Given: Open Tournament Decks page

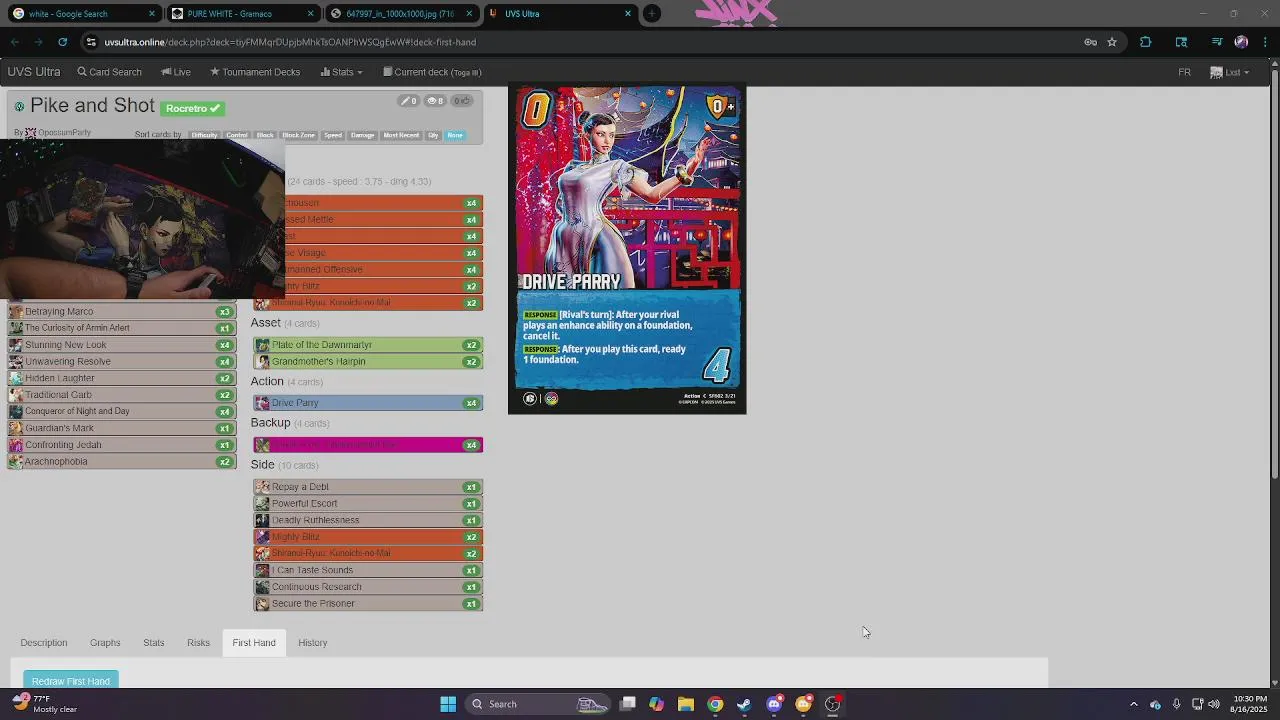Looking at the screenshot, I should click(x=255, y=72).
